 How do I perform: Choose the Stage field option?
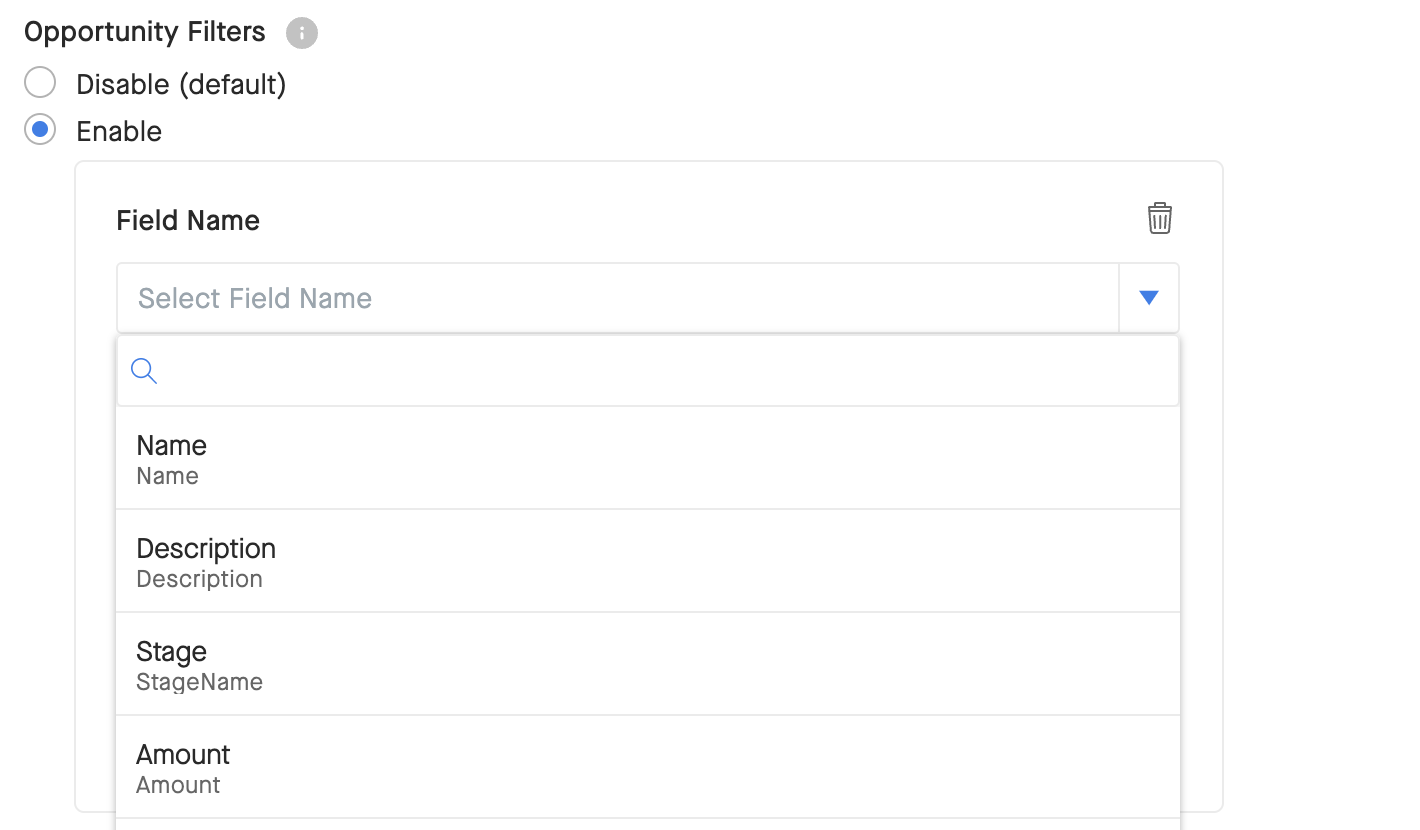(x=648, y=664)
